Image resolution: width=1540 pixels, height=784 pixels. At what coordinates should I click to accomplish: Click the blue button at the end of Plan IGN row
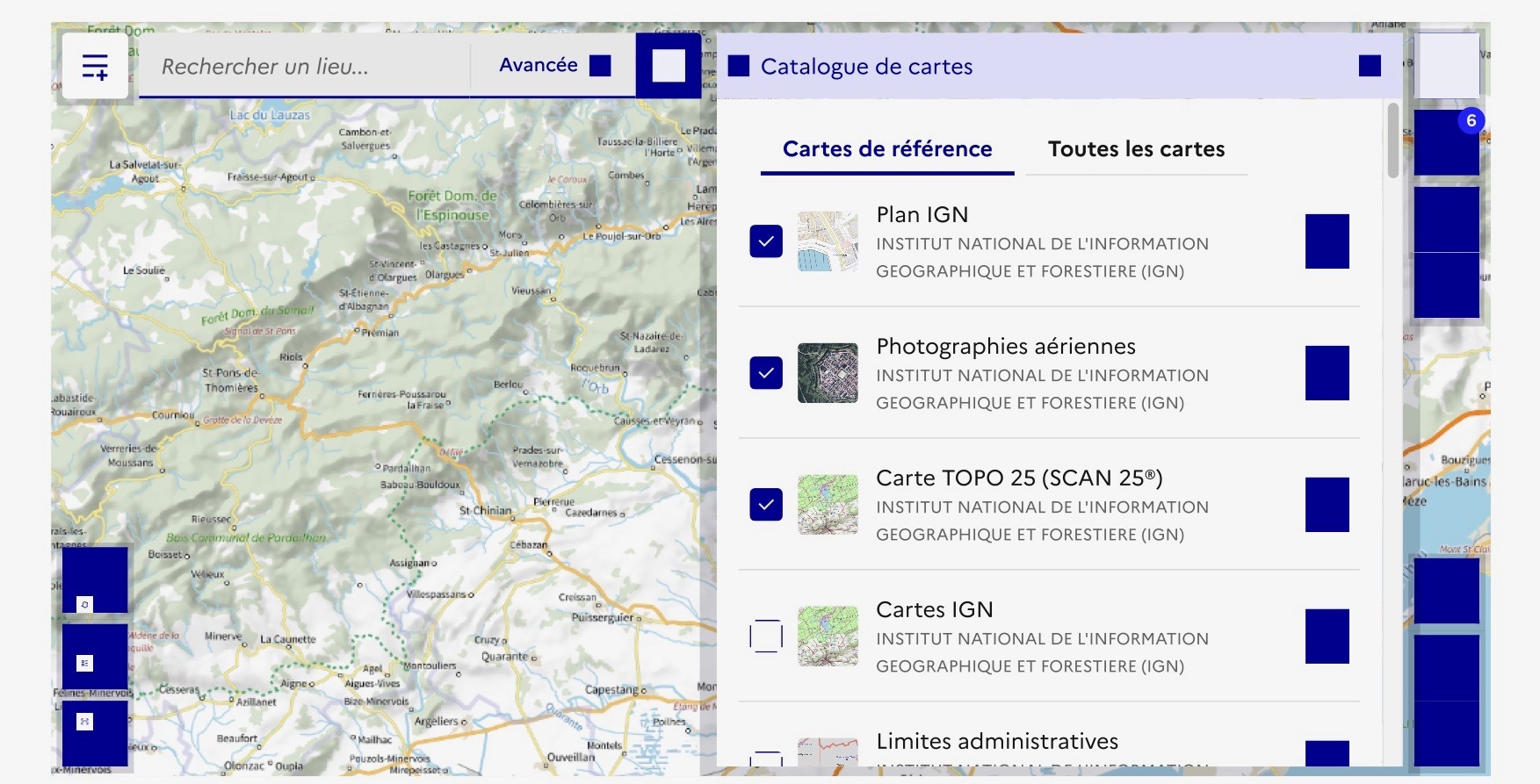[x=1327, y=241]
